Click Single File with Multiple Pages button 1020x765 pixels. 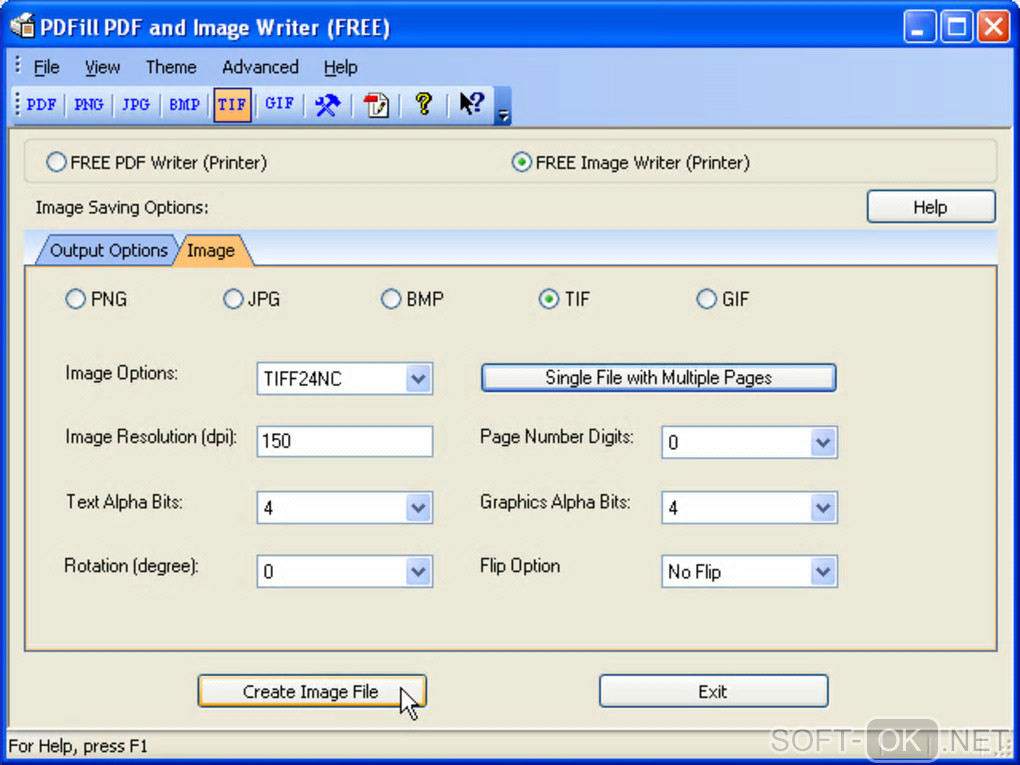coord(658,378)
